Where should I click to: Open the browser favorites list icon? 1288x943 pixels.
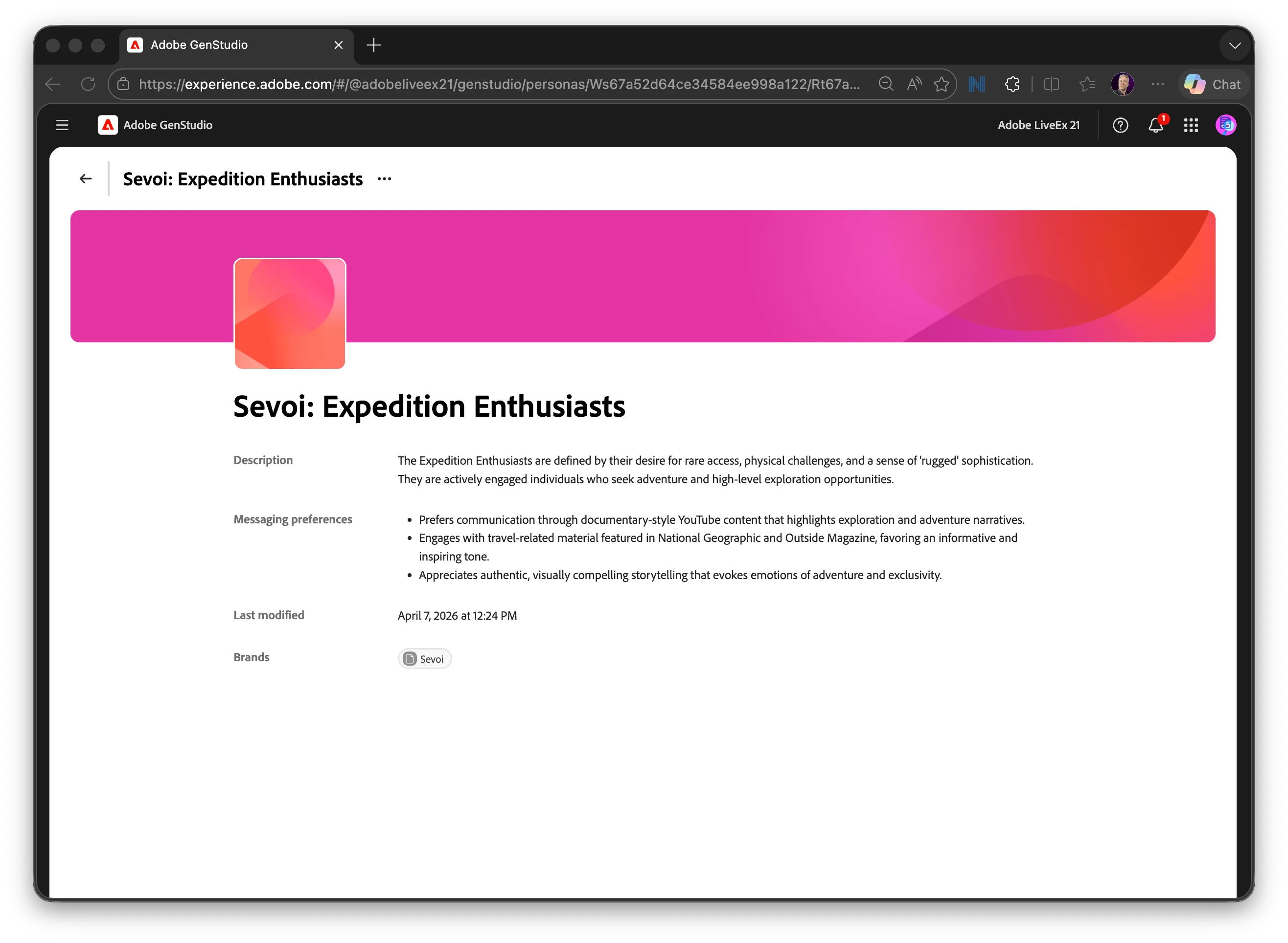point(1086,85)
